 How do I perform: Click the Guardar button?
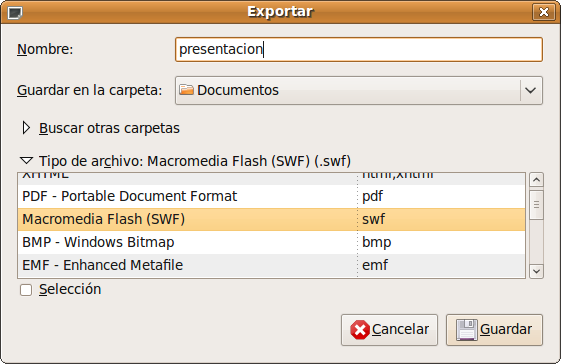(494, 330)
